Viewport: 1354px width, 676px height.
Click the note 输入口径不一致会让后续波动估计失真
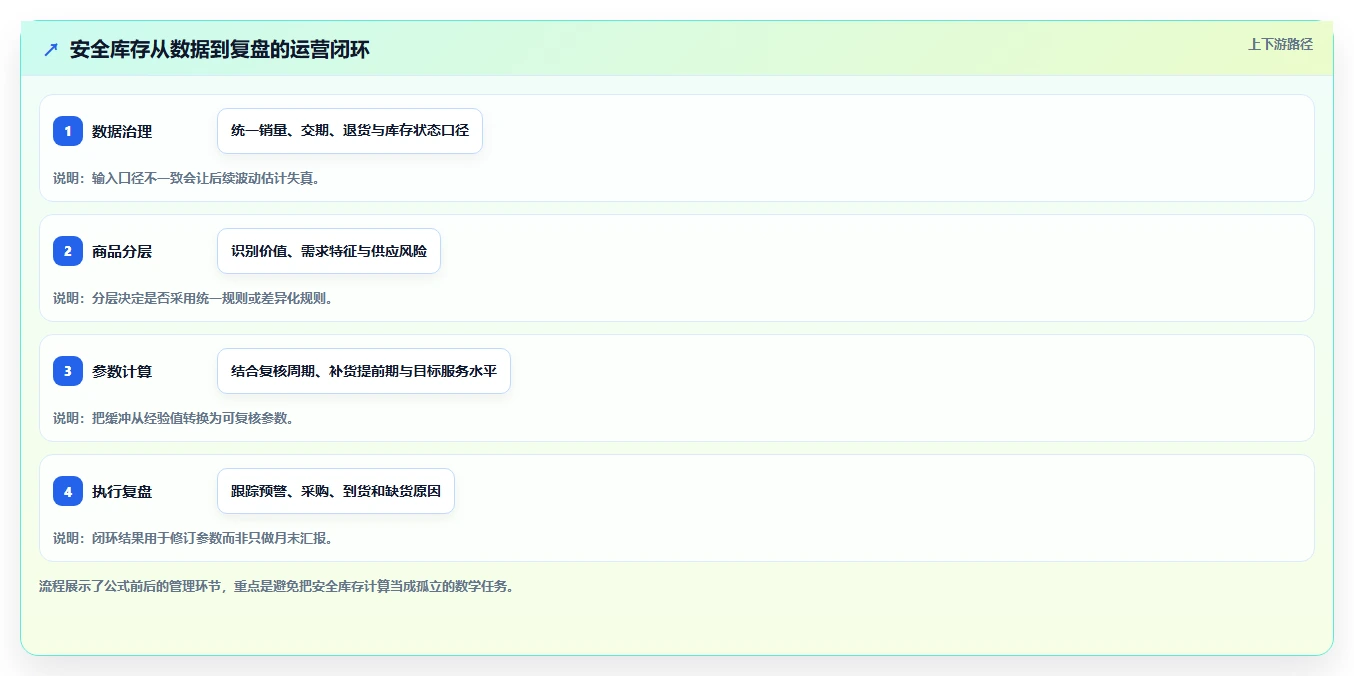coord(186,178)
